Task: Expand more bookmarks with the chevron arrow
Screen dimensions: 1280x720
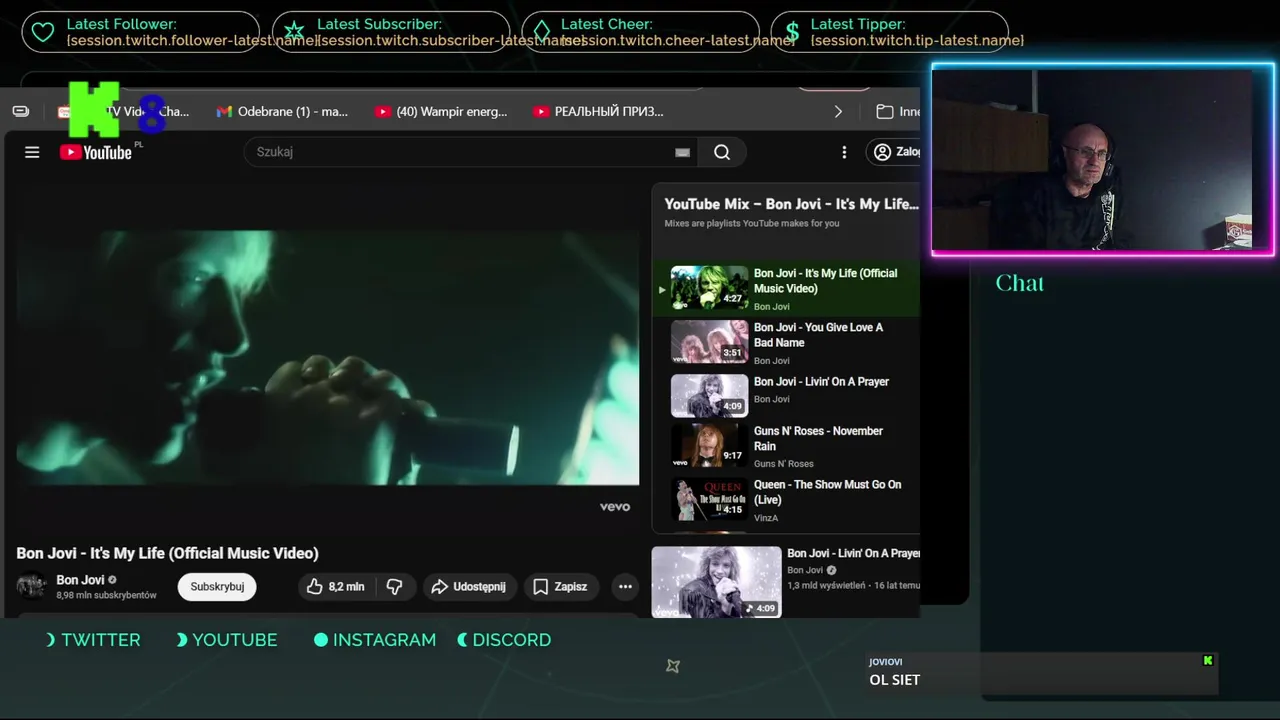Action: pyautogui.click(x=838, y=112)
